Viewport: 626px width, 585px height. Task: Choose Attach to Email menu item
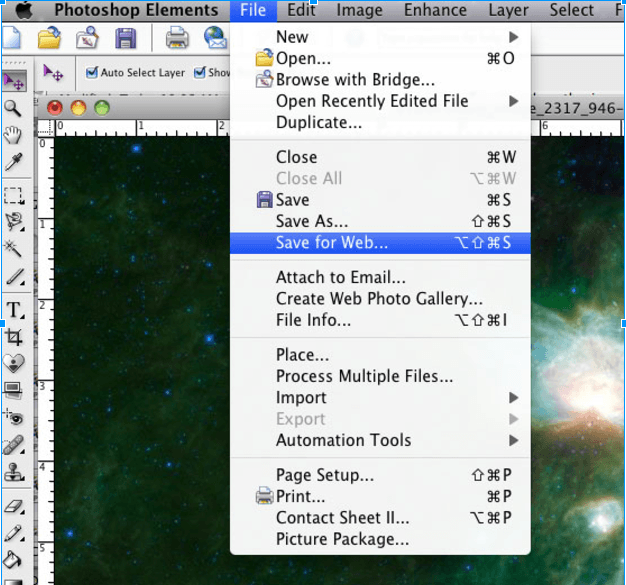pyautogui.click(x=380, y=277)
